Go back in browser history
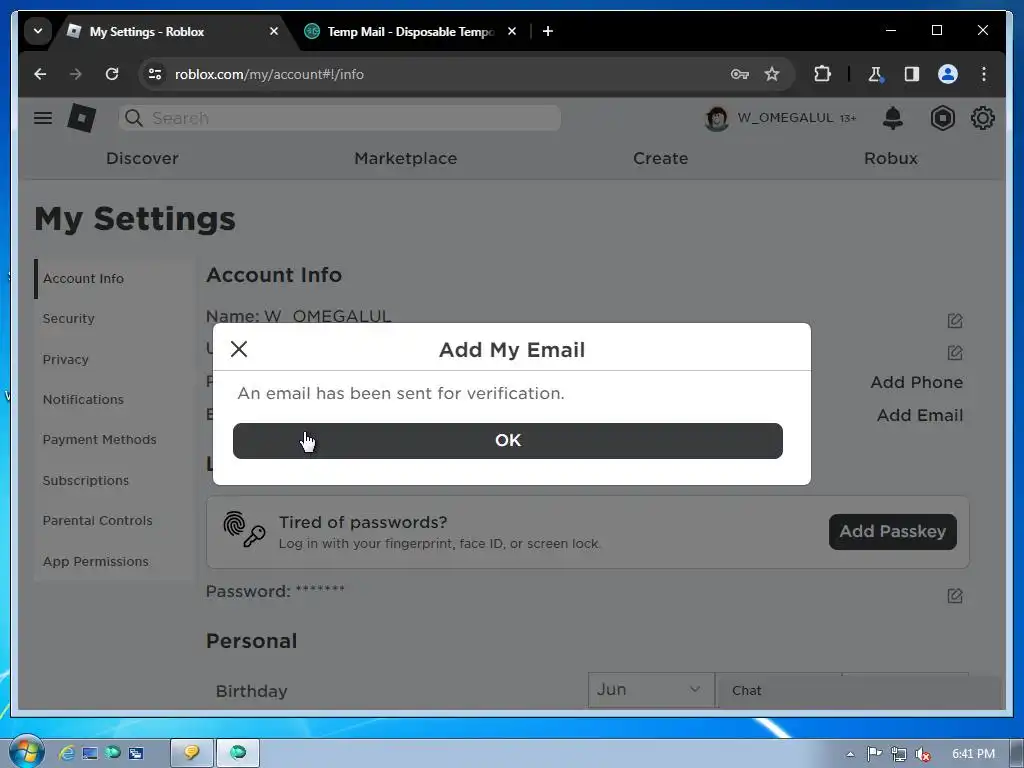The width and height of the screenshot is (1024, 768). (40, 74)
